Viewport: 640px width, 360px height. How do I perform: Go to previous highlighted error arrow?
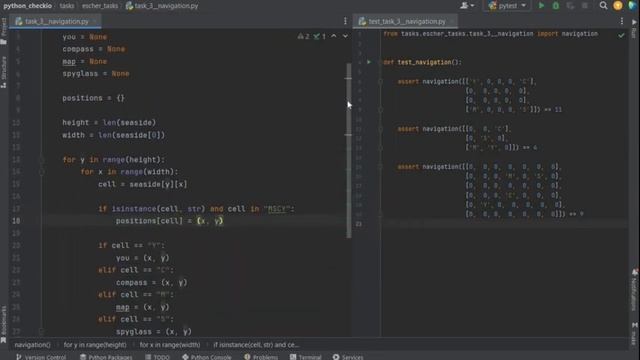pyautogui.click(x=334, y=36)
